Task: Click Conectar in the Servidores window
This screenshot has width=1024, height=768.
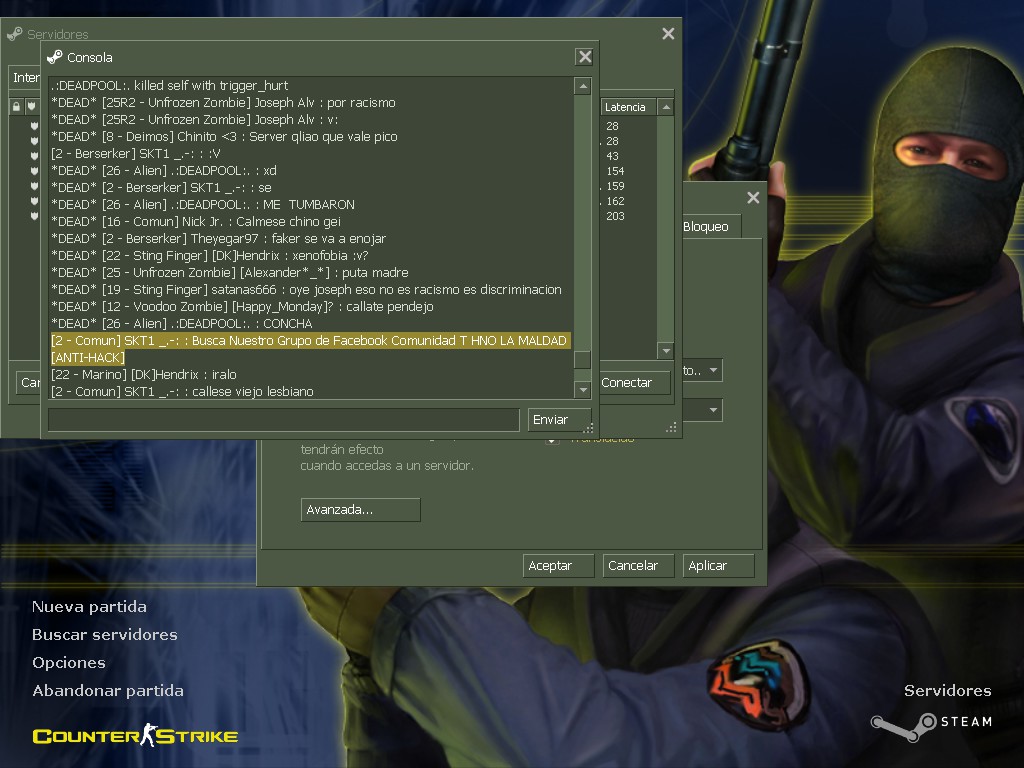Action: click(634, 383)
